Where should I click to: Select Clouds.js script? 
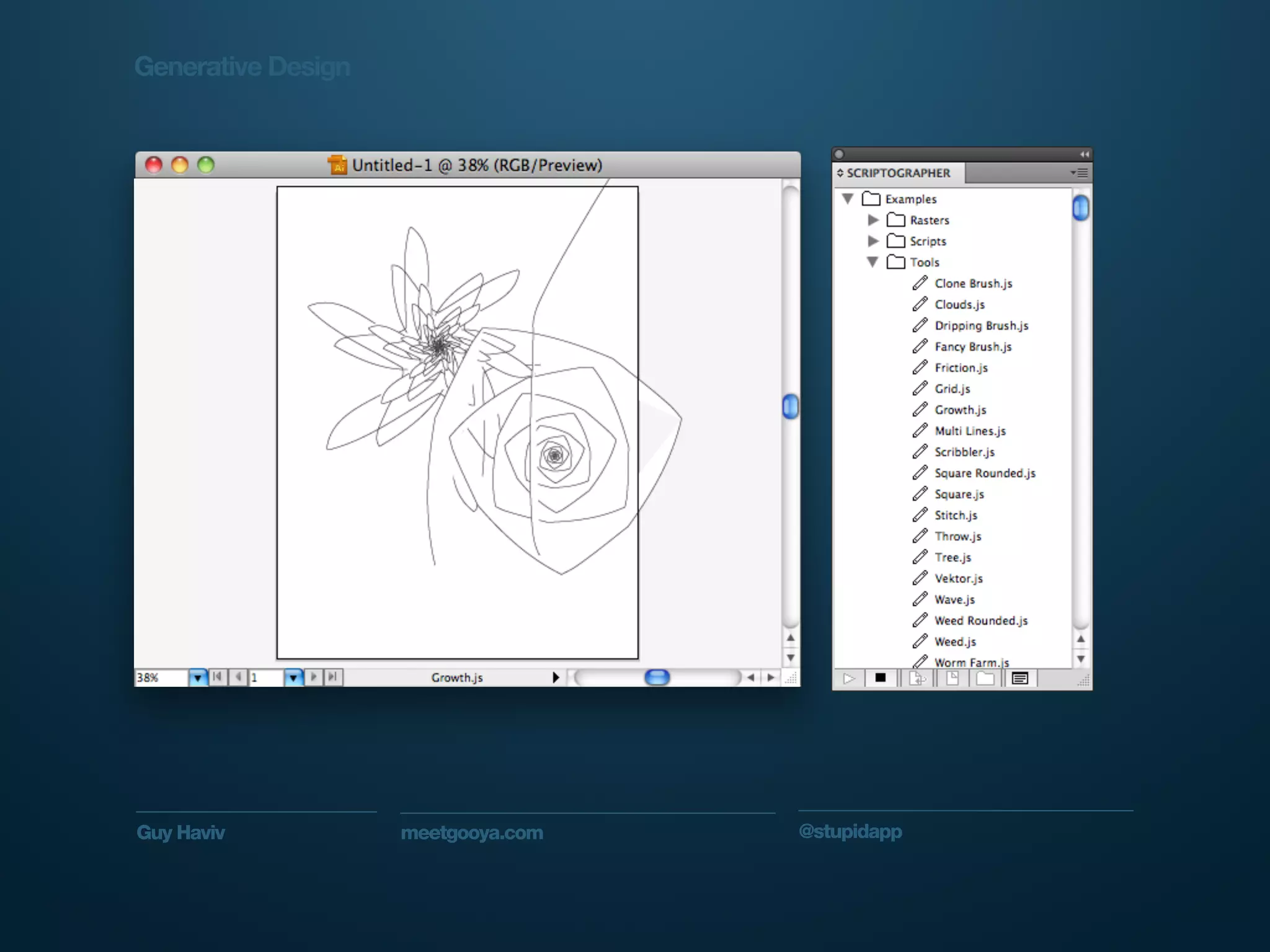959,304
